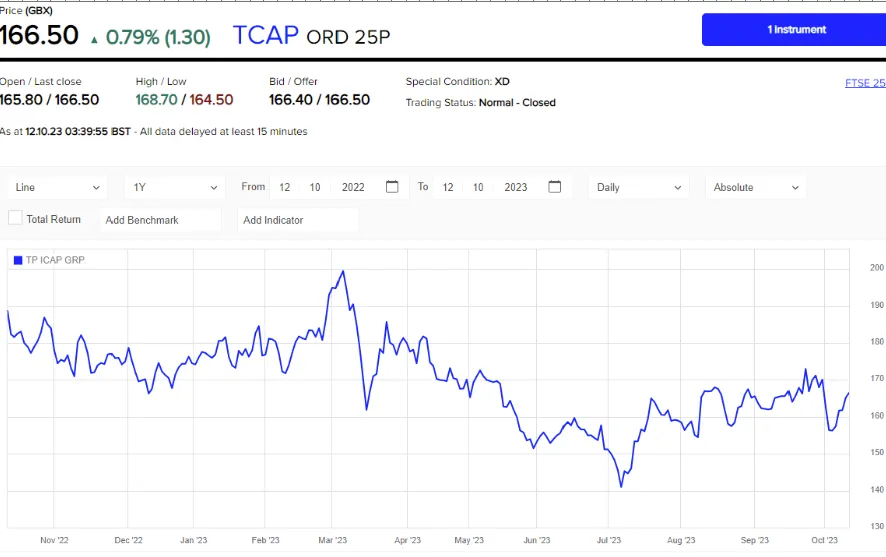The width and height of the screenshot is (886, 557).
Task: Click the To day field showing 12
Action: pyautogui.click(x=448, y=187)
